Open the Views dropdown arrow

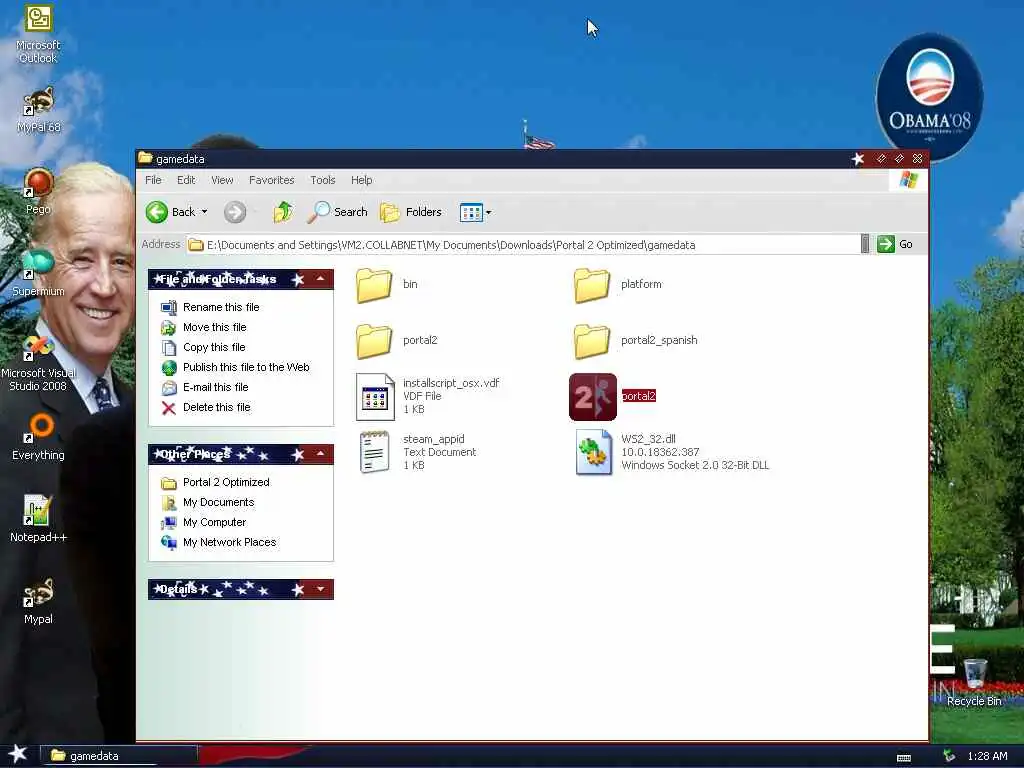[488, 212]
